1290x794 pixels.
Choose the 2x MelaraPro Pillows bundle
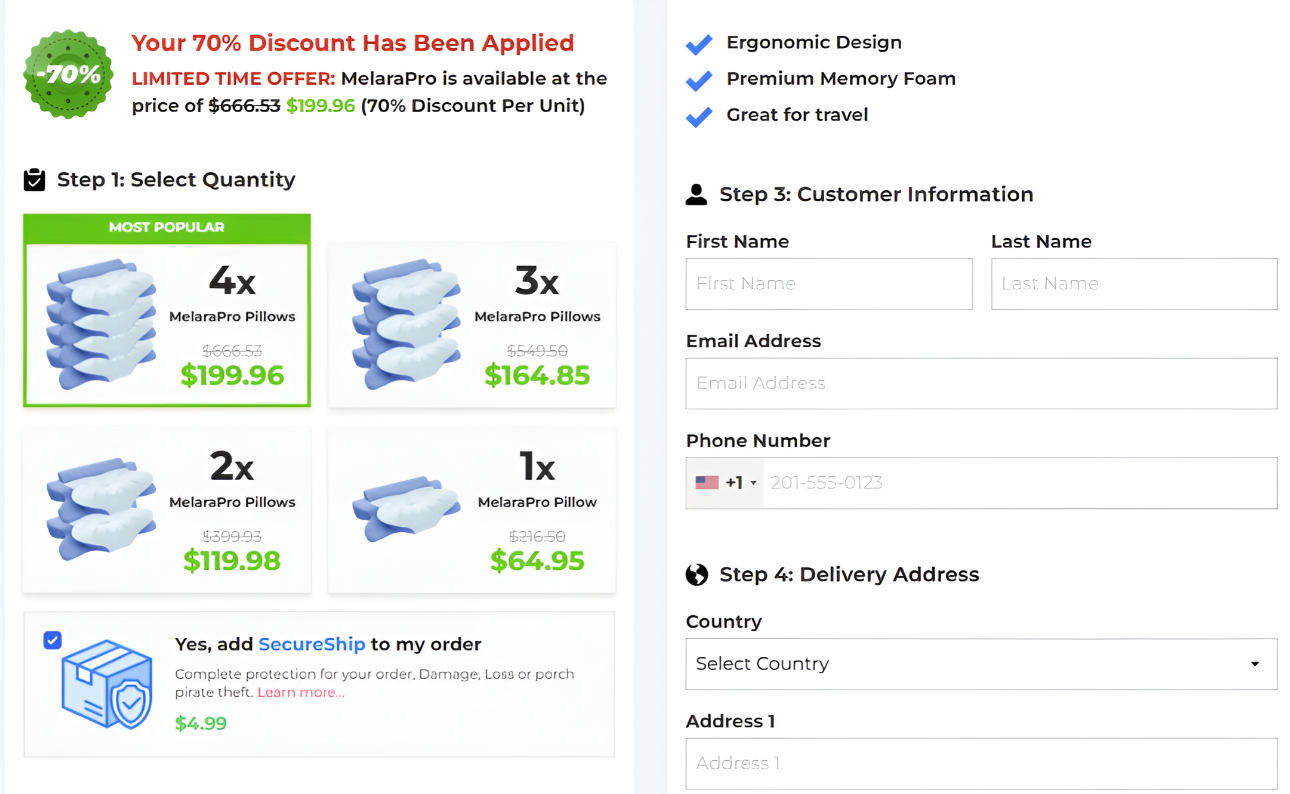point(167,510)
